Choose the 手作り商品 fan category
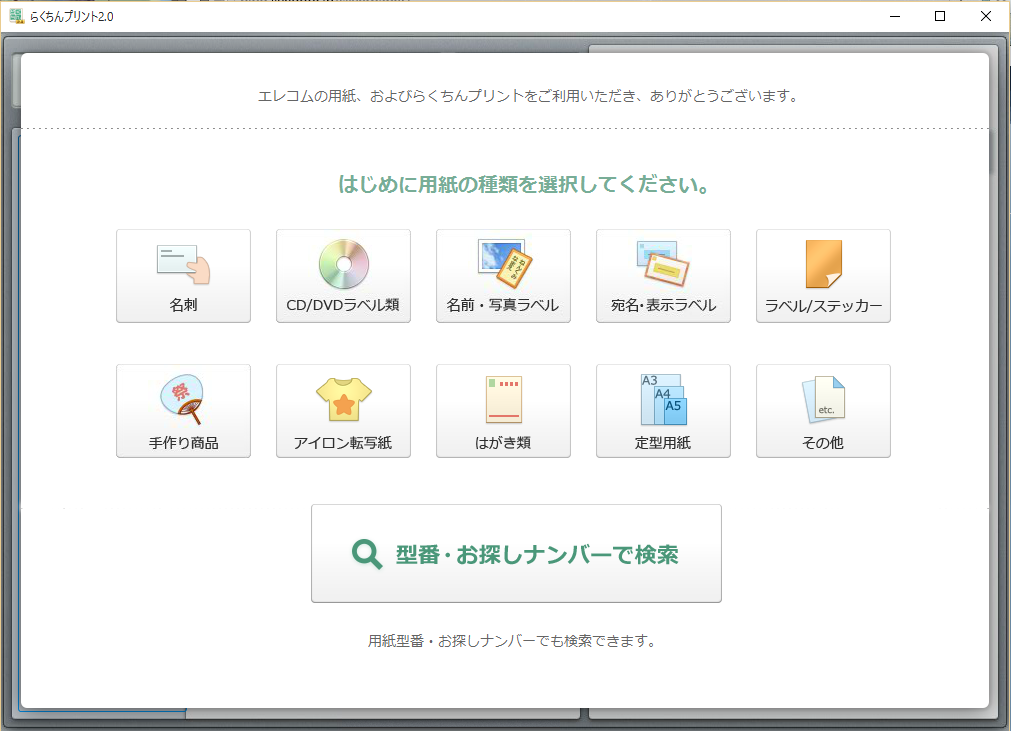The image size is (1011, 731). (x=183, y=411)
